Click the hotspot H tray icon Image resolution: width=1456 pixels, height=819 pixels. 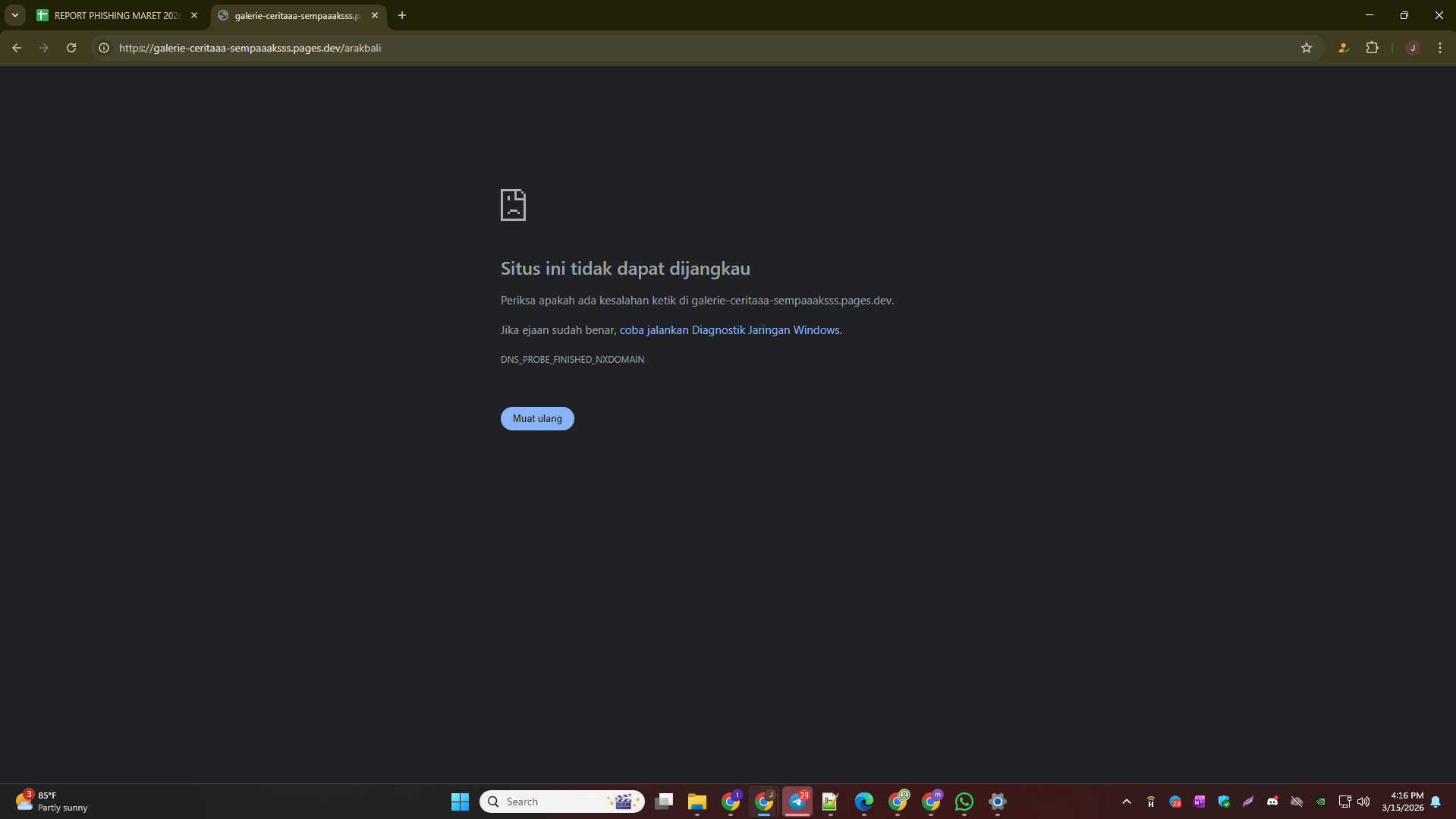[x=1151, y=802]
